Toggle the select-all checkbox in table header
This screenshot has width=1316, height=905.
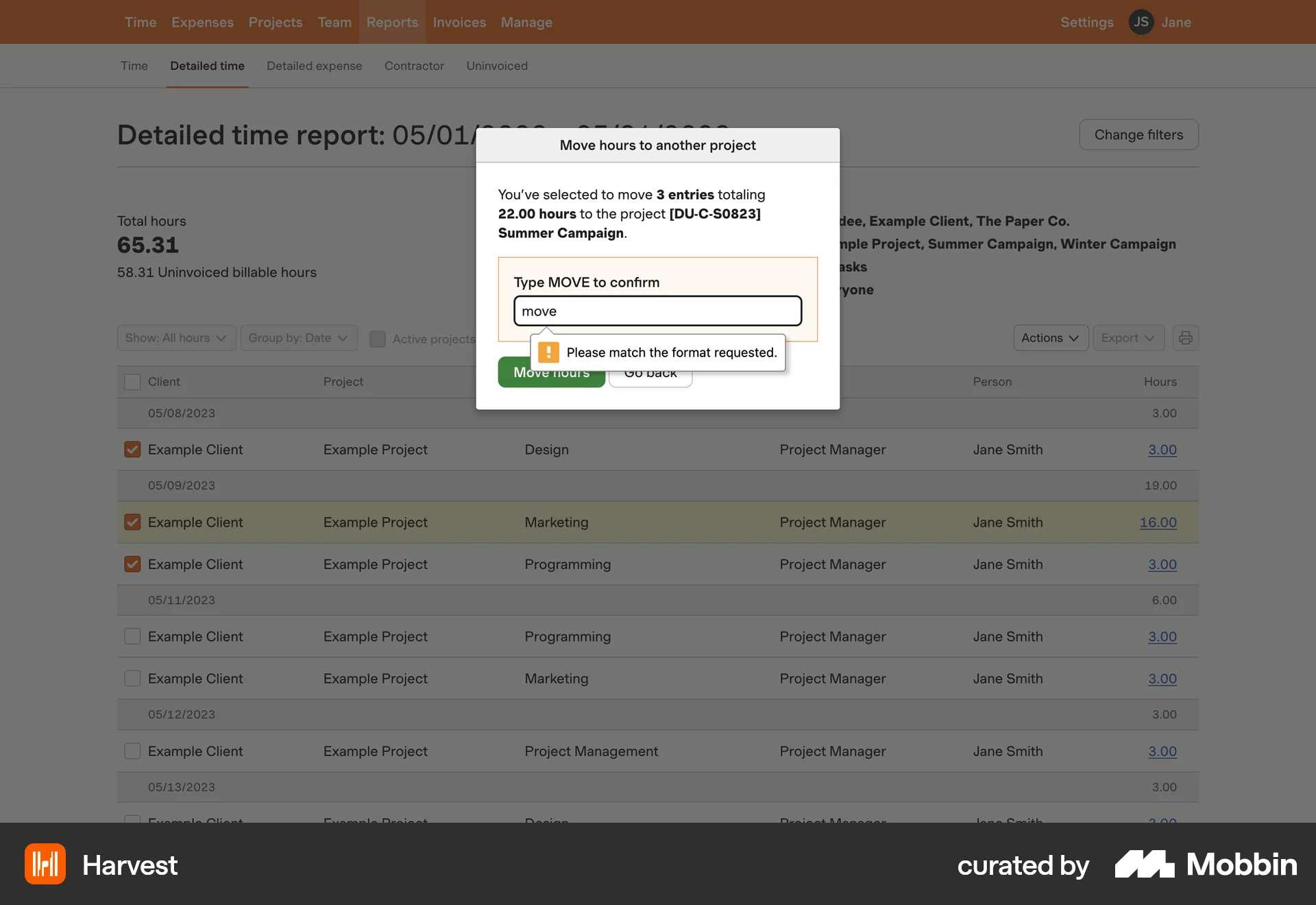tap(132, 381)
